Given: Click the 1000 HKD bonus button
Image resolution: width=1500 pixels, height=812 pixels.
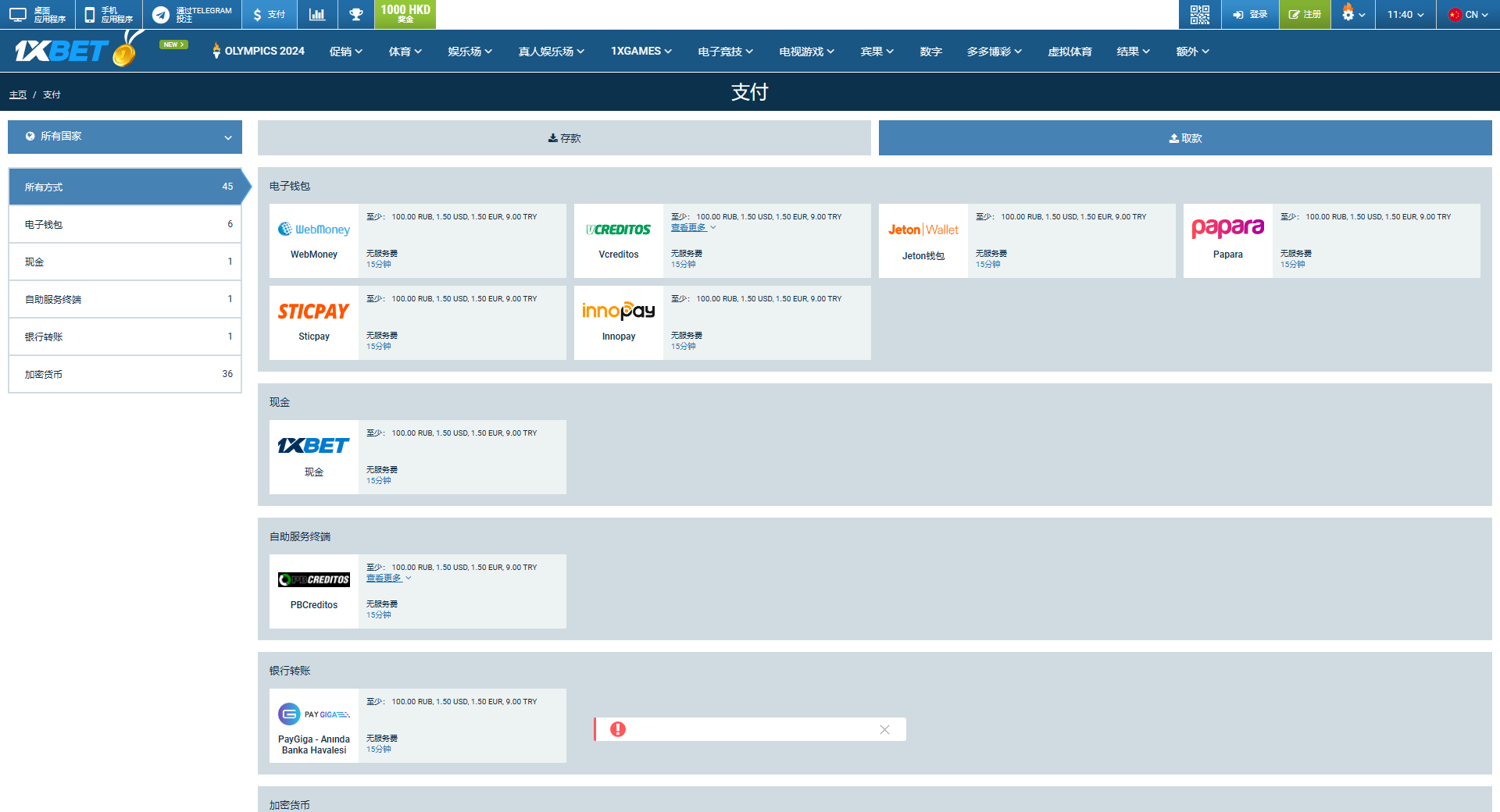Looking at the screenshot, I should click(405, 14).
